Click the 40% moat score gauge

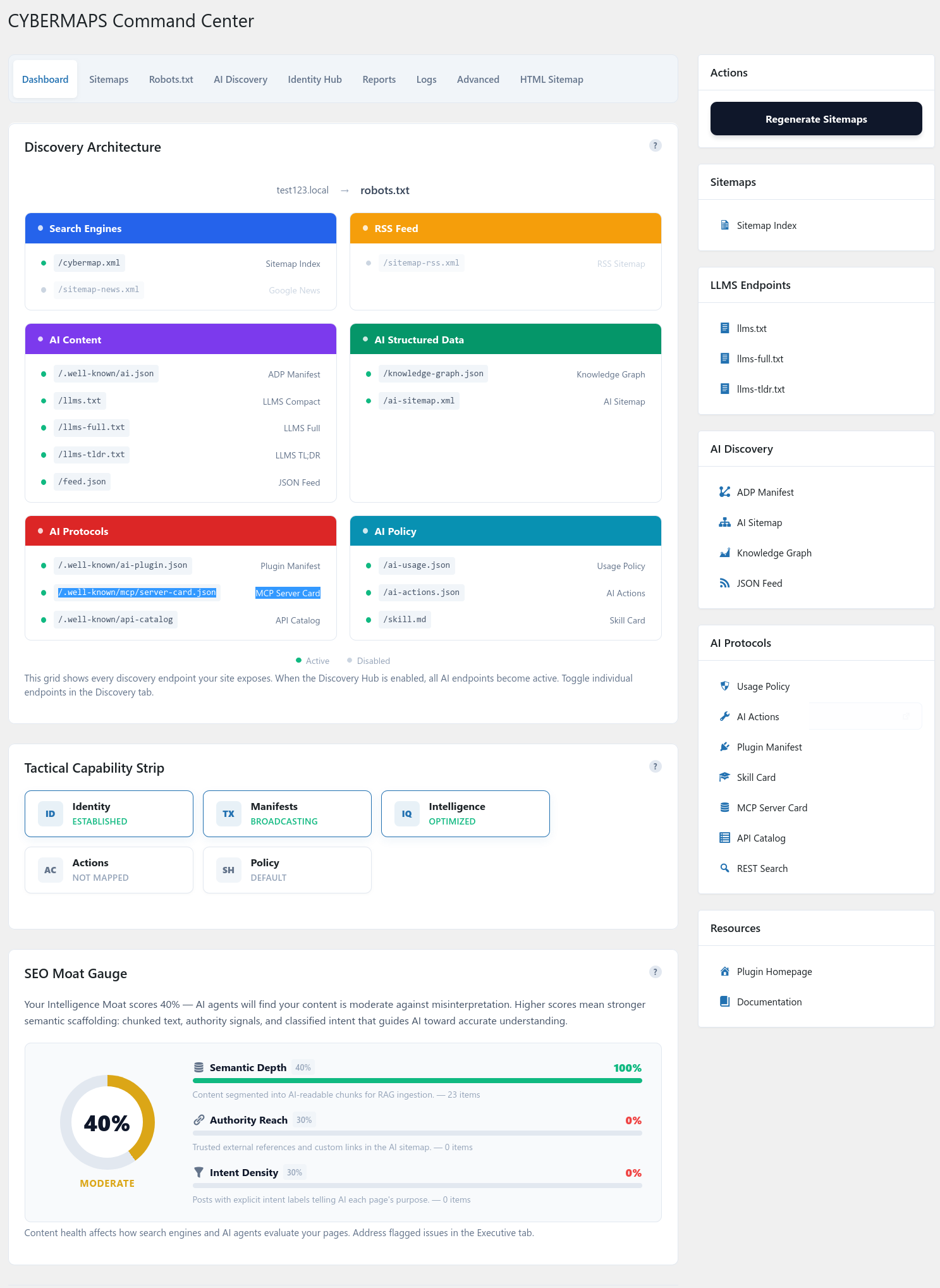pos(107,1122)
